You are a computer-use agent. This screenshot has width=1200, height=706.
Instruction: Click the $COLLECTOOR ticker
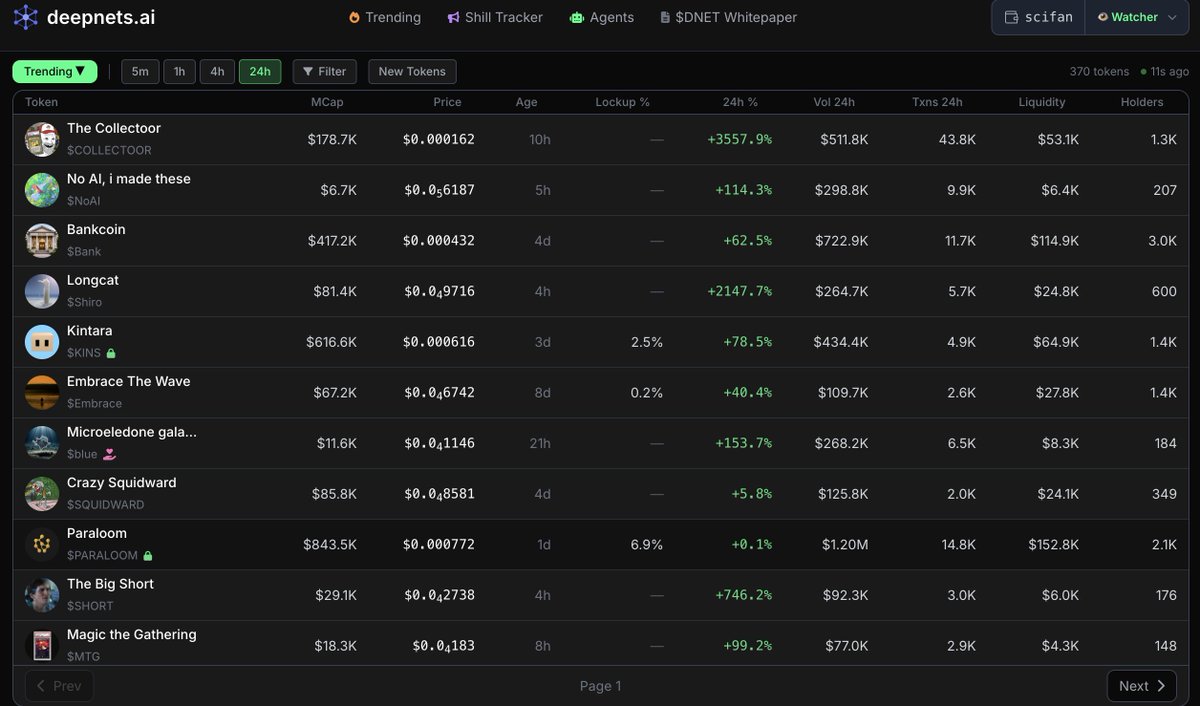pyautogui.click(x=109, y=150)
